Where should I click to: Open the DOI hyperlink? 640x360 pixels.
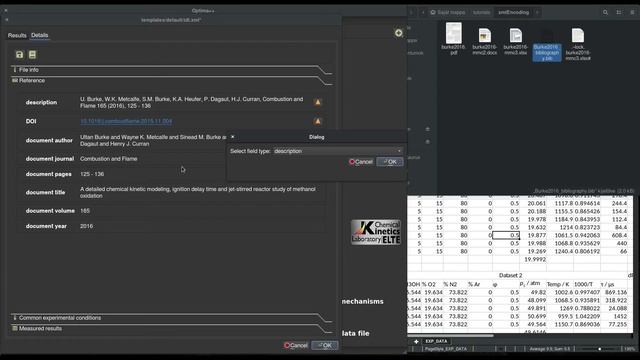[126, 121]
